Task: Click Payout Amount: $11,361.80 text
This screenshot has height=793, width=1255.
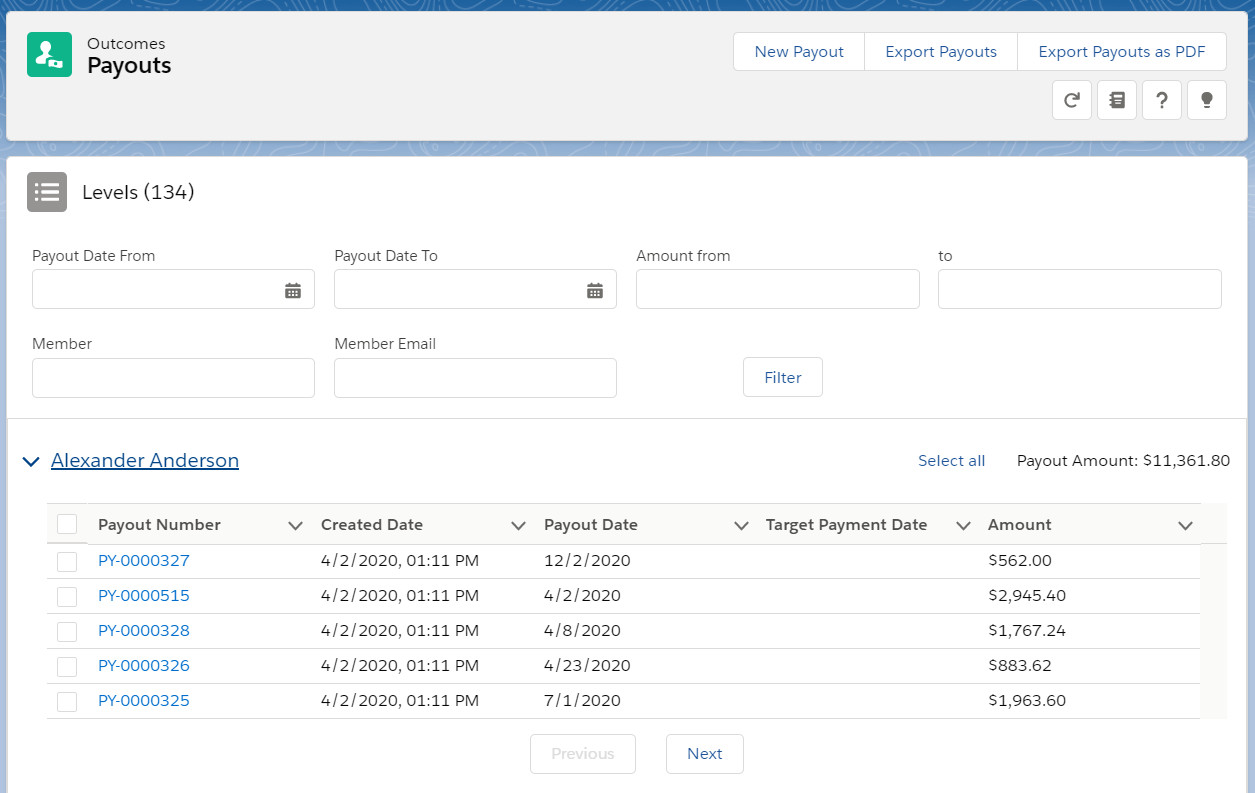Action: pyautogui.click(x=1123, y=461)
